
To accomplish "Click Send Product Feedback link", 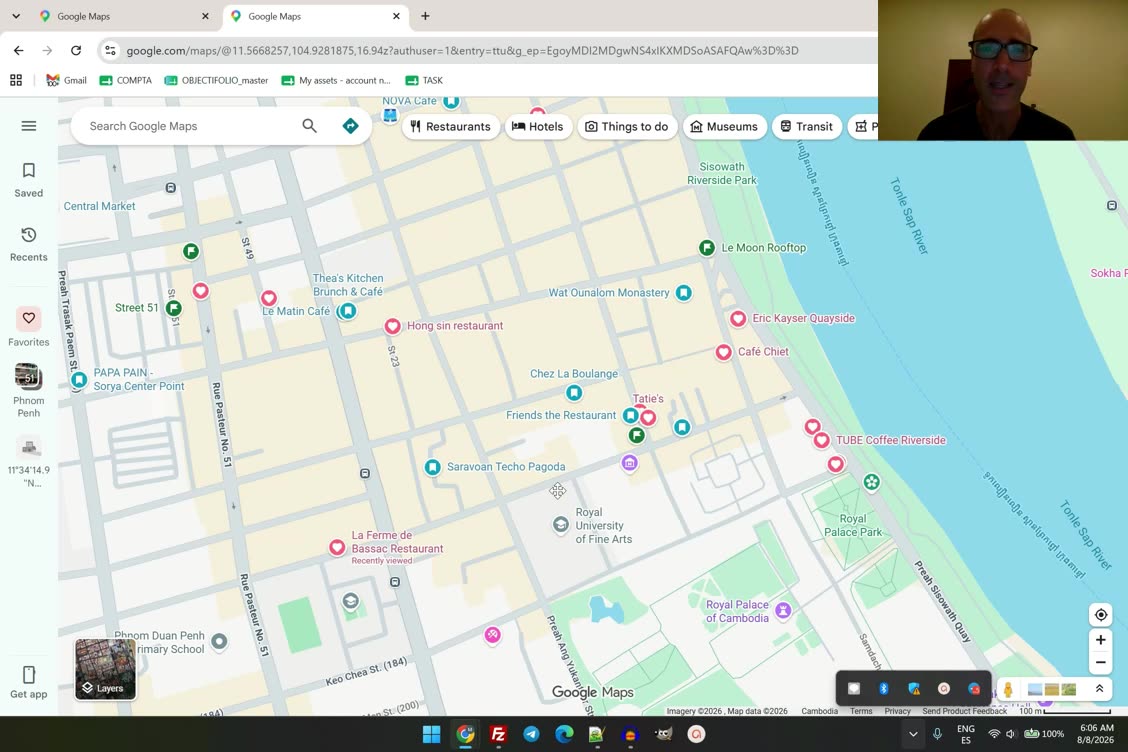I will [964, 711].
